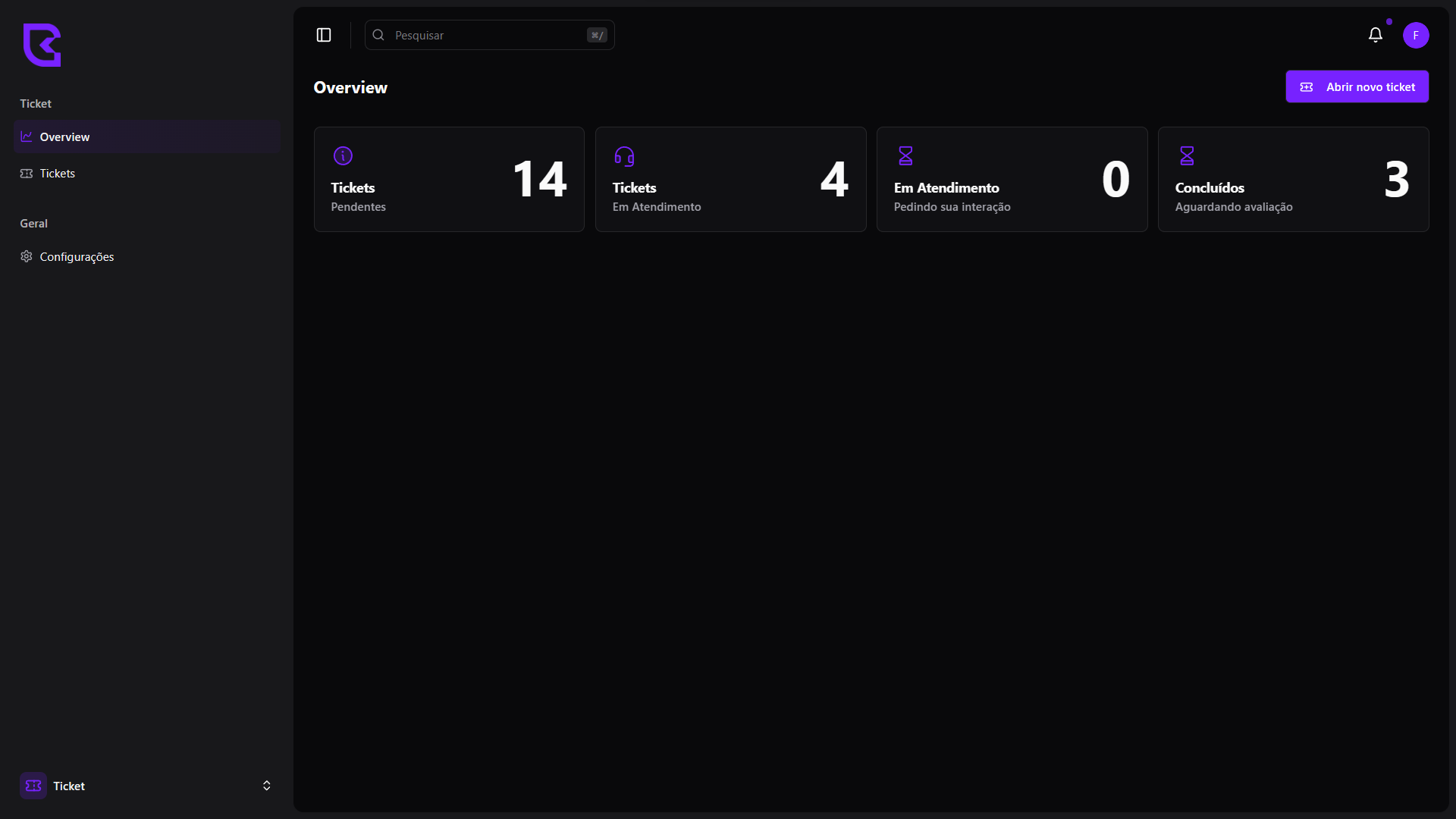Click hourglass icon on Pedindo sua interação card

(x=905, y=155)
